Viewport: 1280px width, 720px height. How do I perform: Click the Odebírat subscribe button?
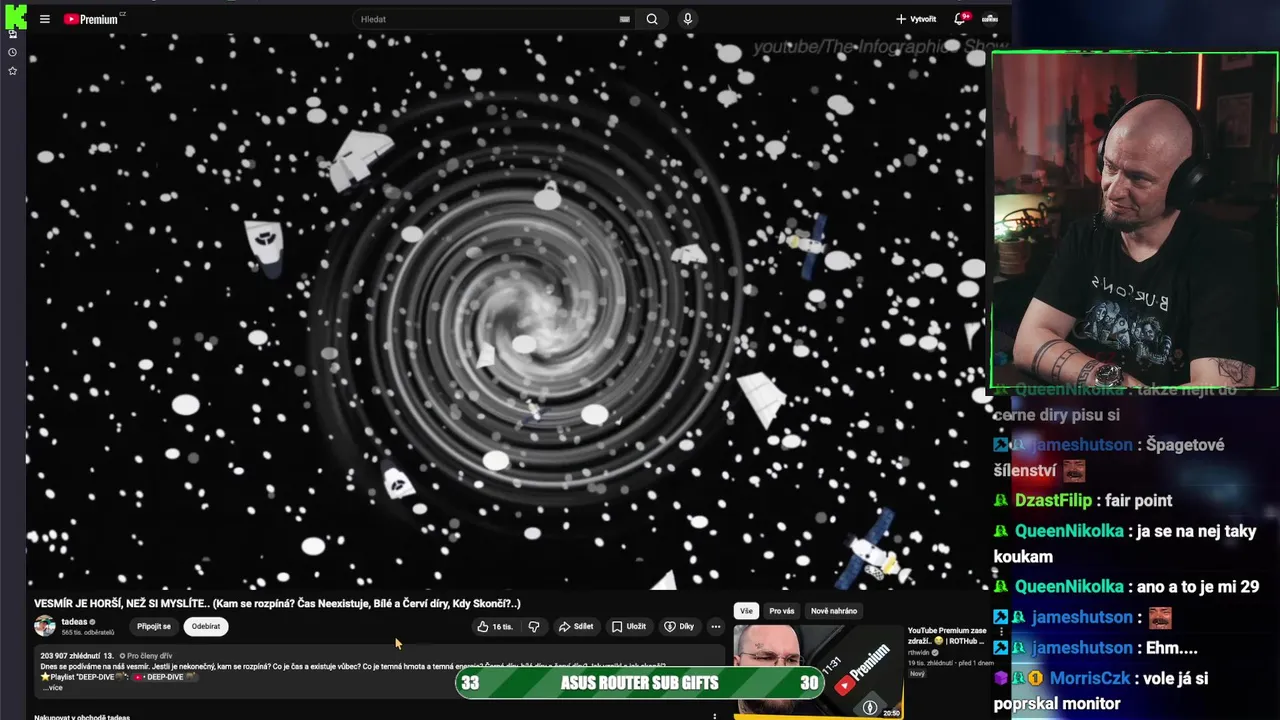coord(206,626)
